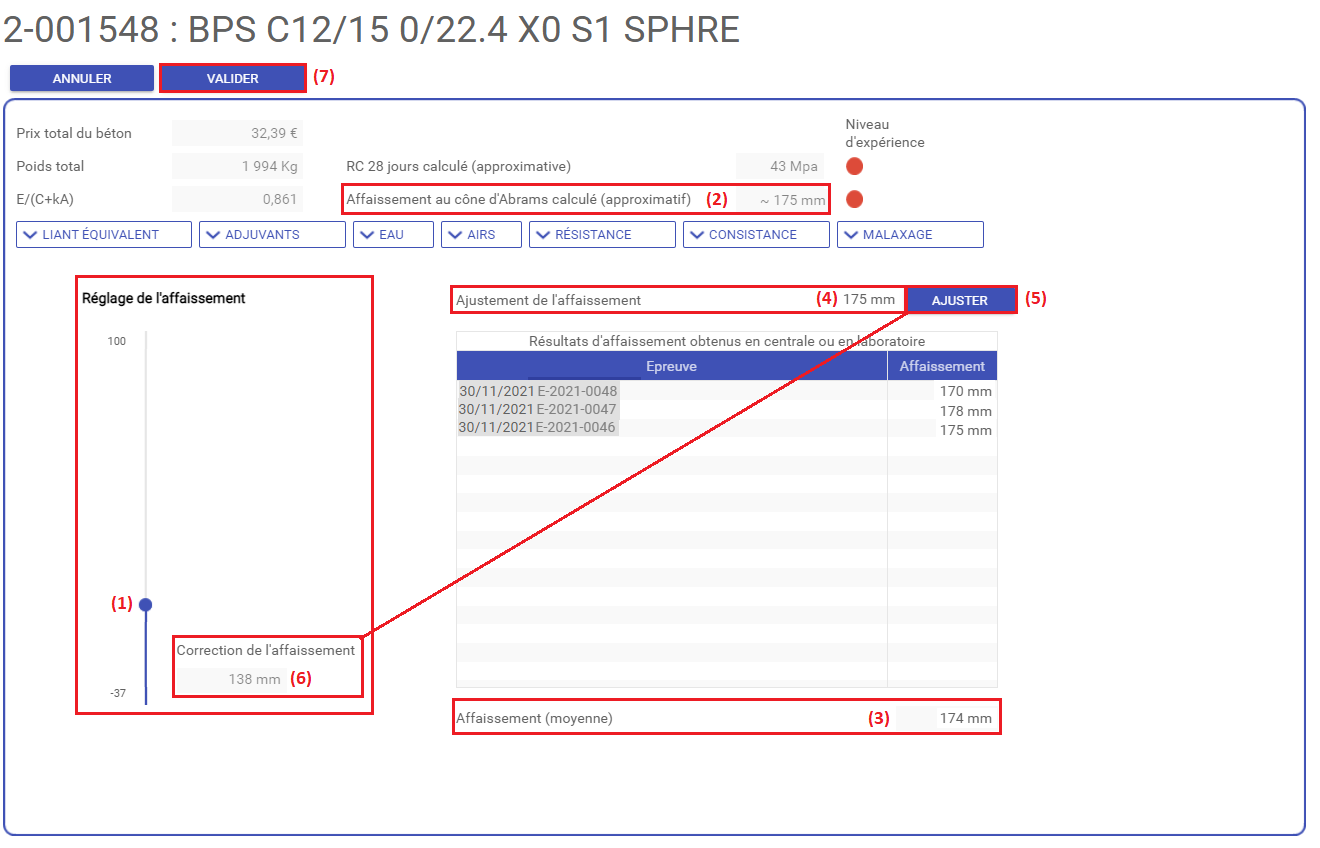
Task: Click the Réglage de l'affaissement heading
Action: pos(164,298)
